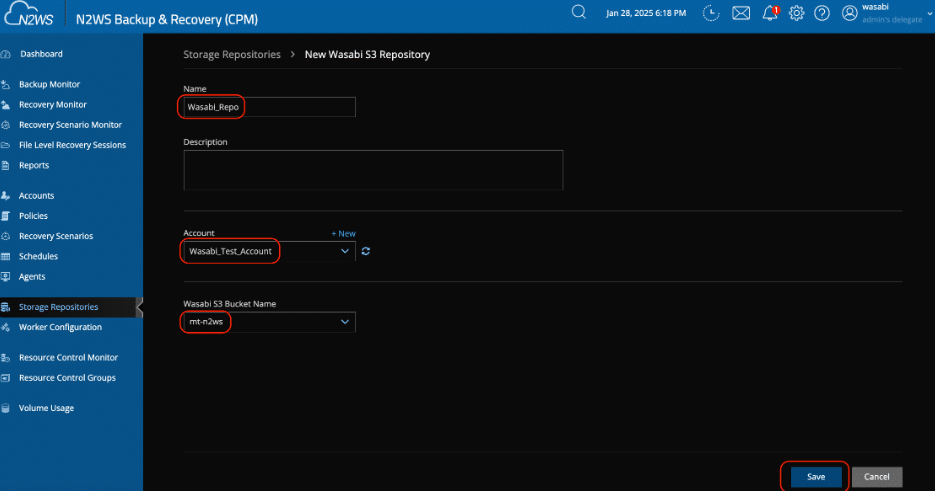Click the Recovery Monitor sidebar icon

(6, 105)
